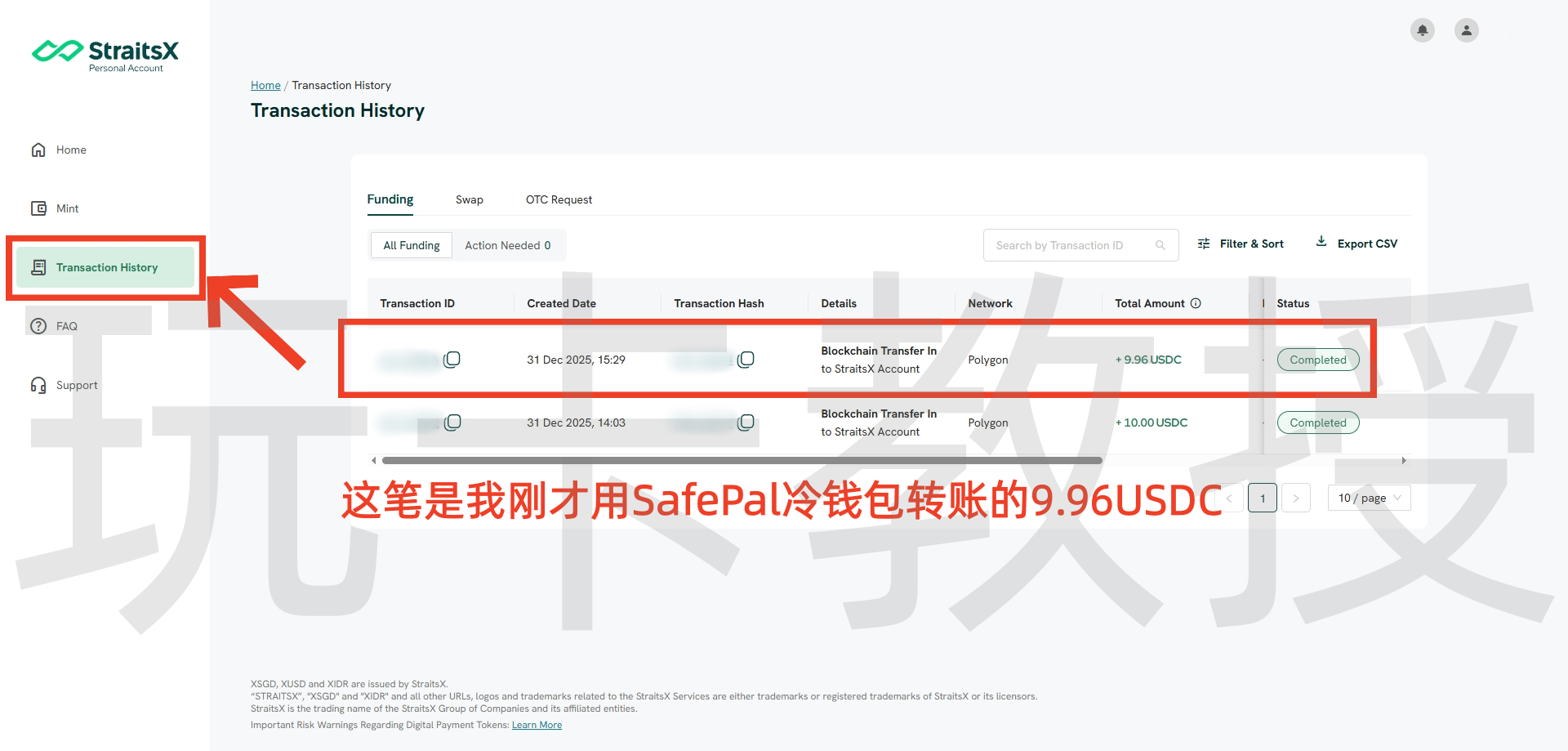Viewport: 1568px width, 751px height.
Task: Click the Search by Transaction ID field
Action: point(1070,245)
